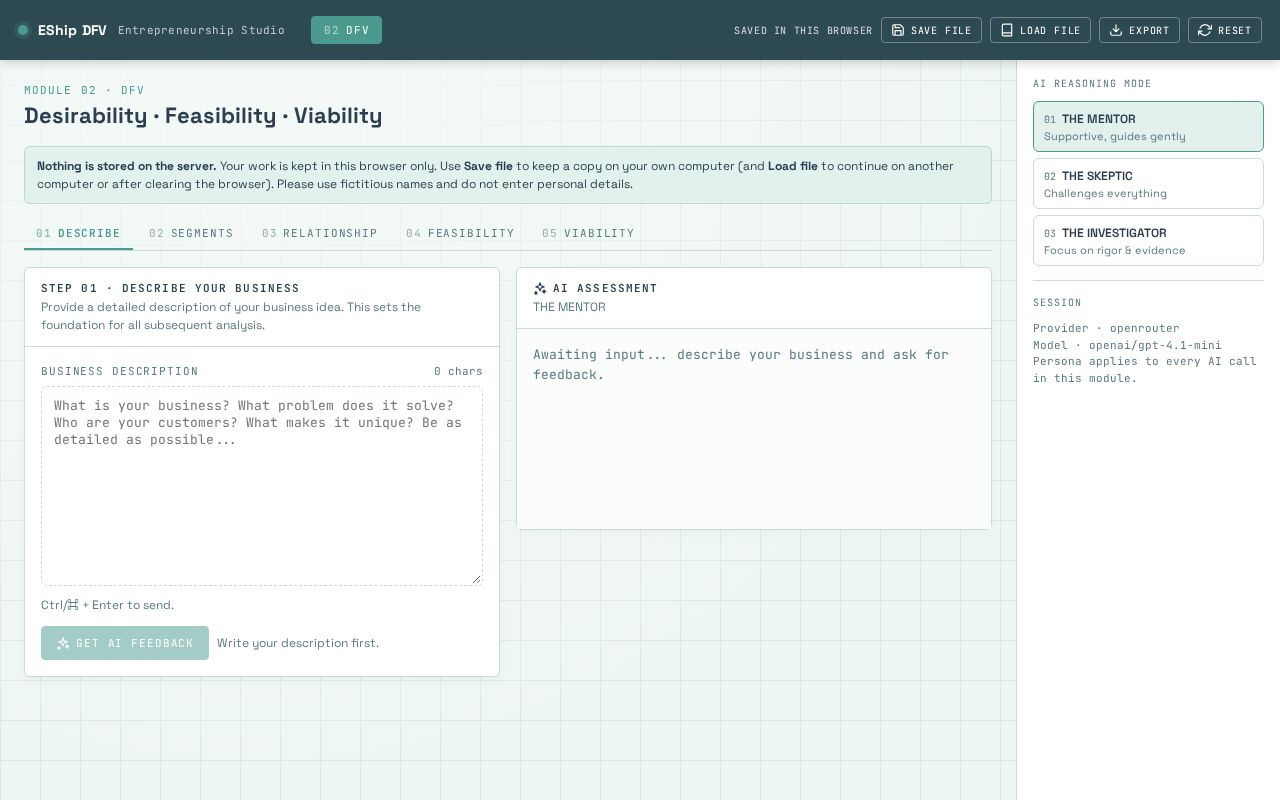The image size is (1280, 800).
Task: Open the 03 Relationship tab
Action: pyautogui.click(x=320, y=233)
